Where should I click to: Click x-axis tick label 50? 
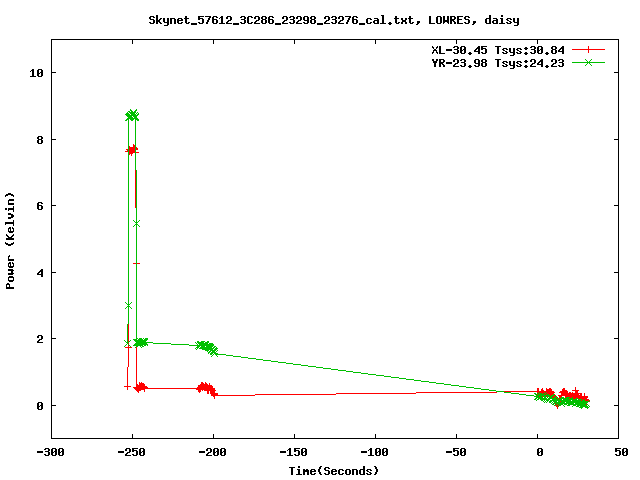click(621, 452)
